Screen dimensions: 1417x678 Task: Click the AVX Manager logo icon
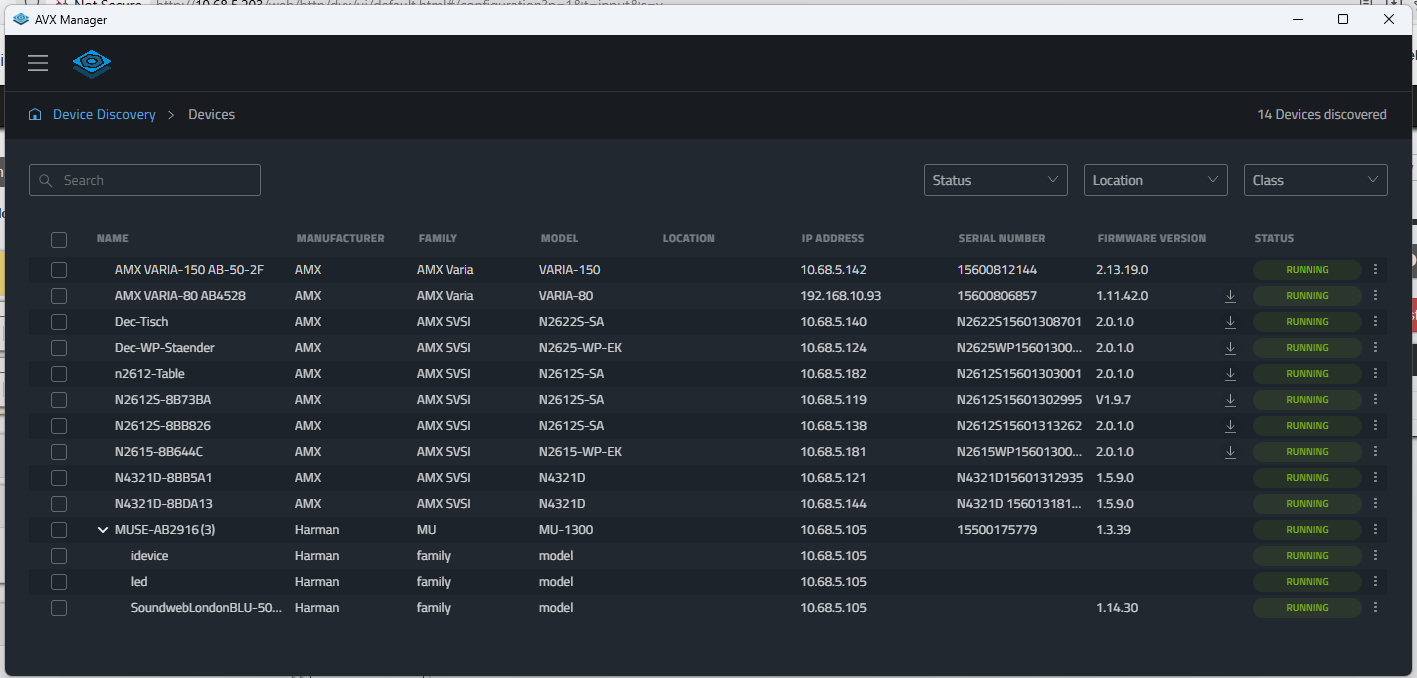click(x=92, y=64)
